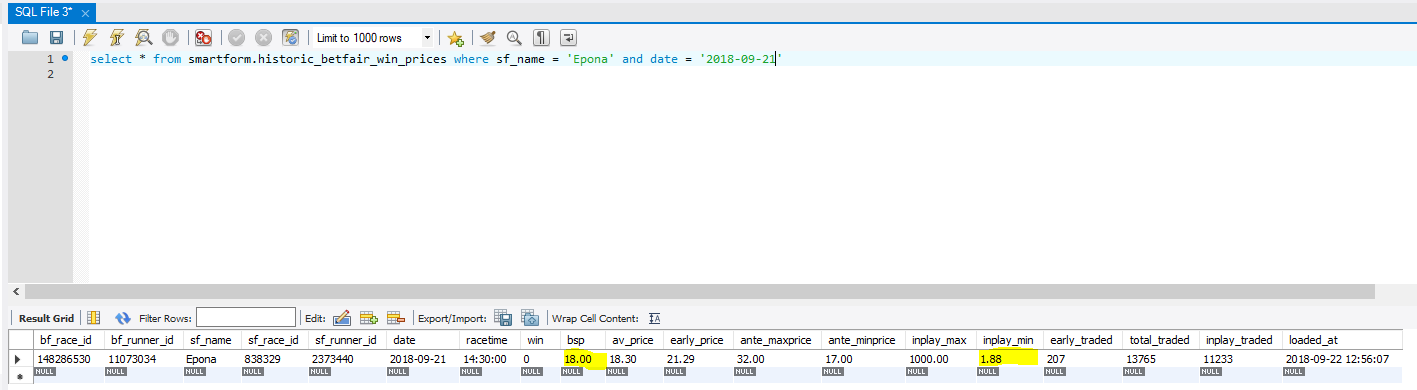Viewport: 1417px width, 390px height.
Task: Open a SQL script file
Action: pos(30,38)
